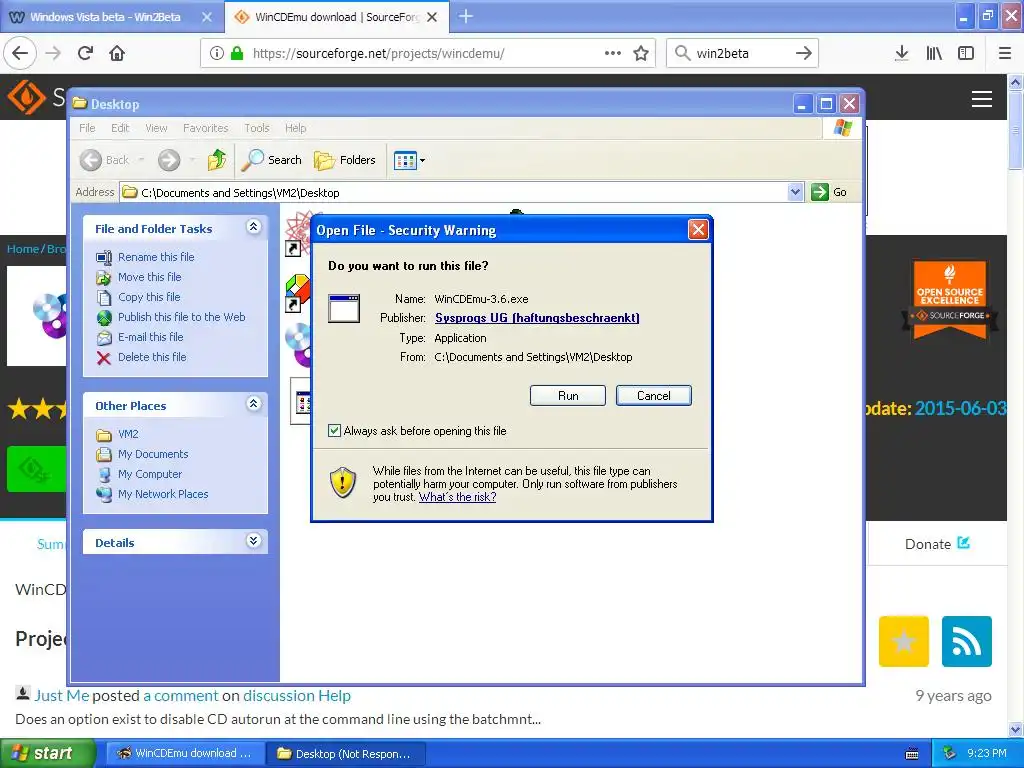Click the Donate link on SourceForge page
Image resolution: width=1024 pixels, height=768 pixels.
point(937,544)
